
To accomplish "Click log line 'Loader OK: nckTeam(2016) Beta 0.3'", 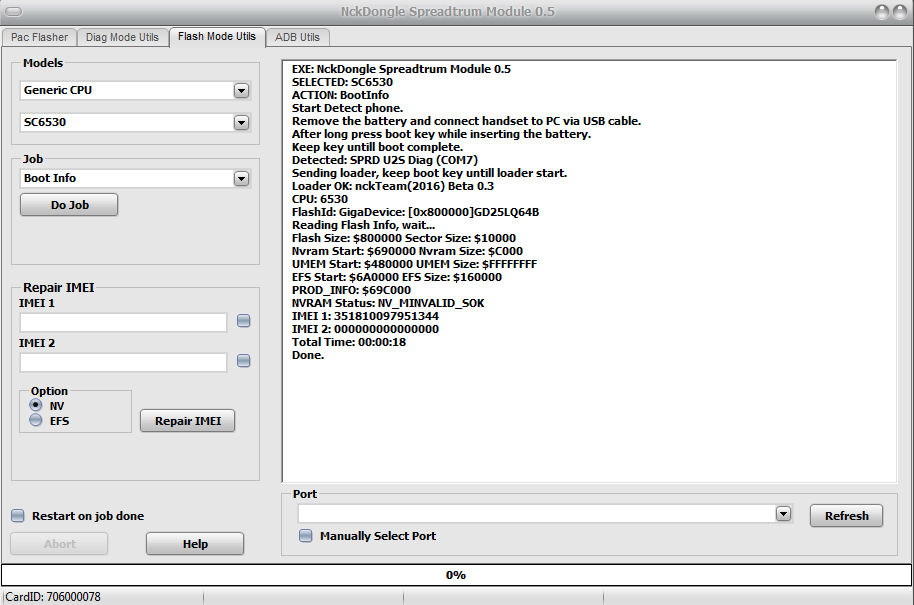I will pos(393,187).
